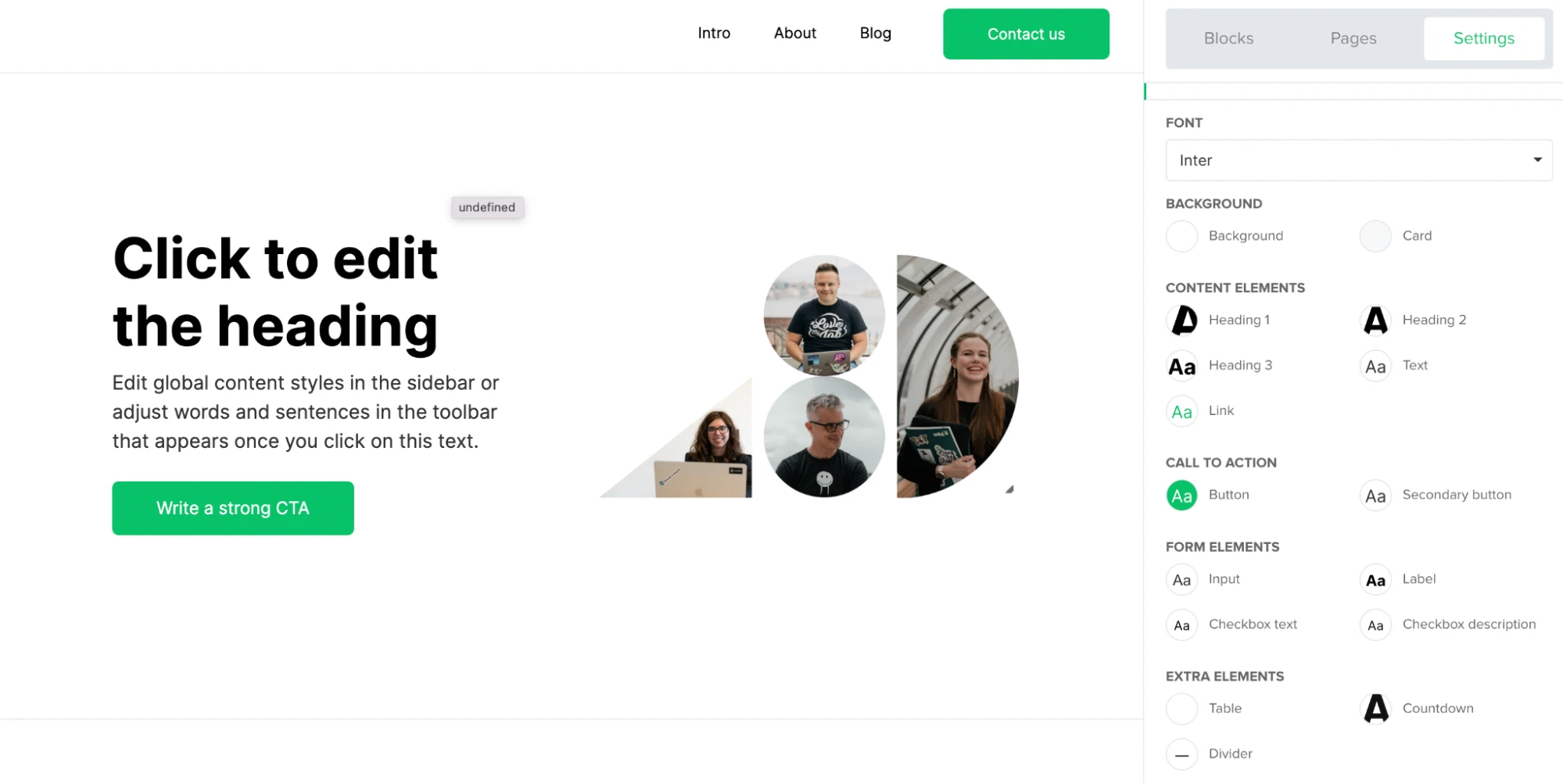Open the Heading 2 style icon

(1375, 320)
